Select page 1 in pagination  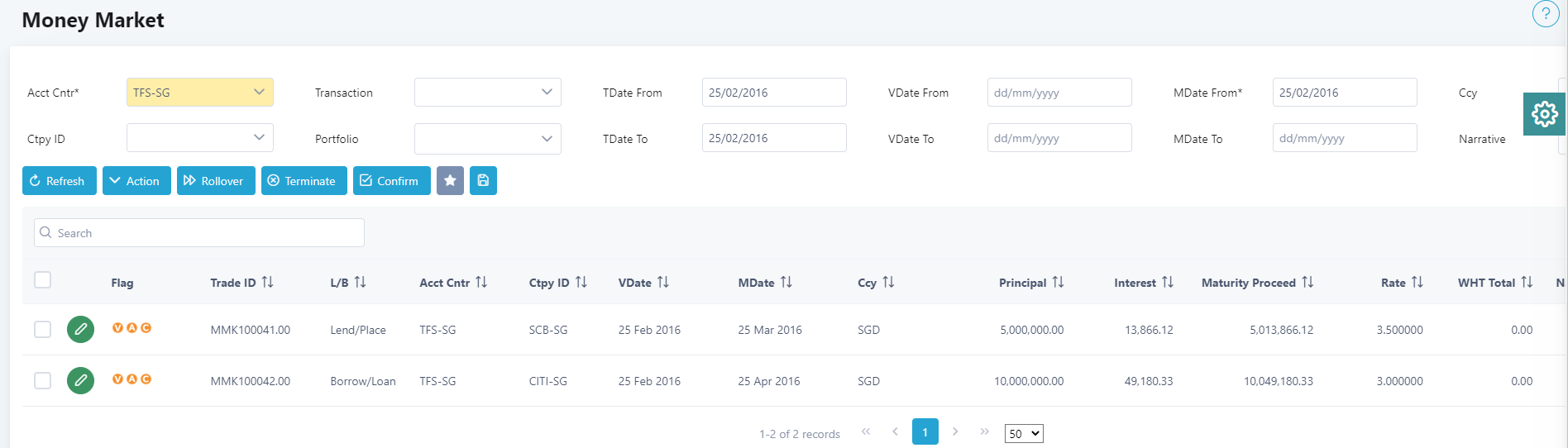pos(925,431)
